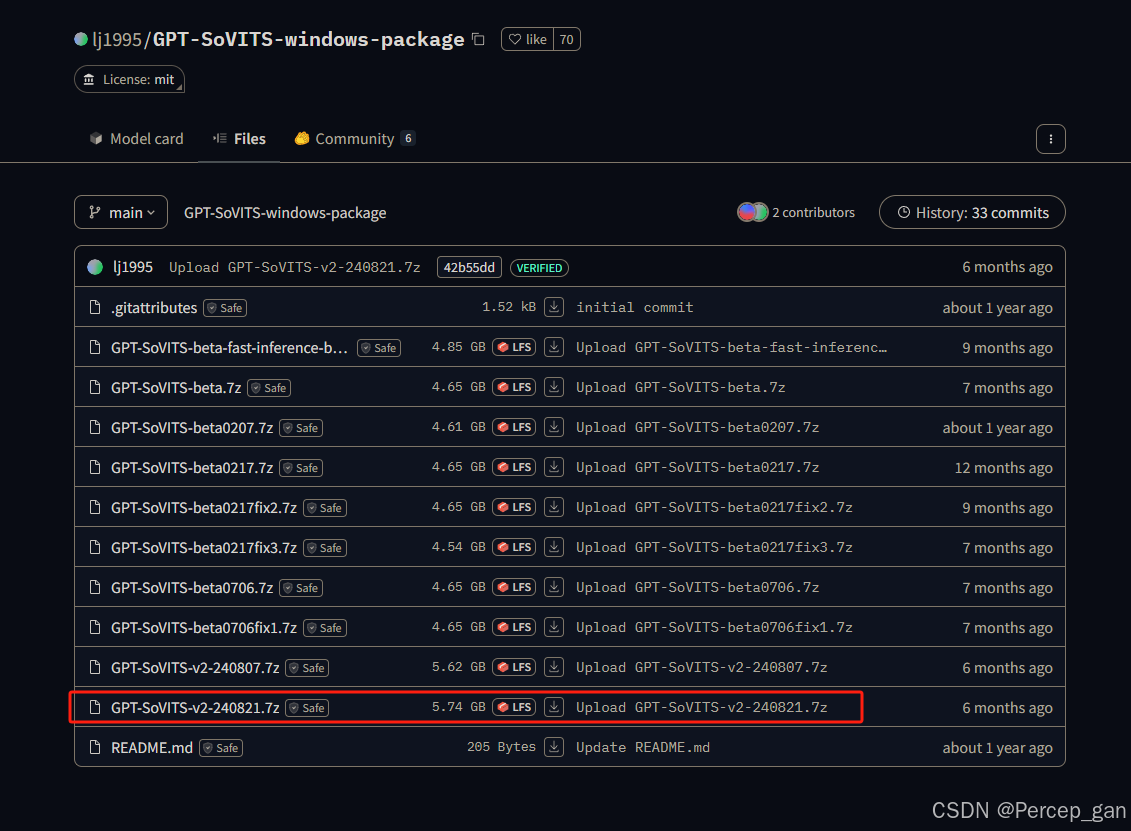Download GPT-SoVITS-v2-240807.7z with the download icon

click(x=554, y=667)
